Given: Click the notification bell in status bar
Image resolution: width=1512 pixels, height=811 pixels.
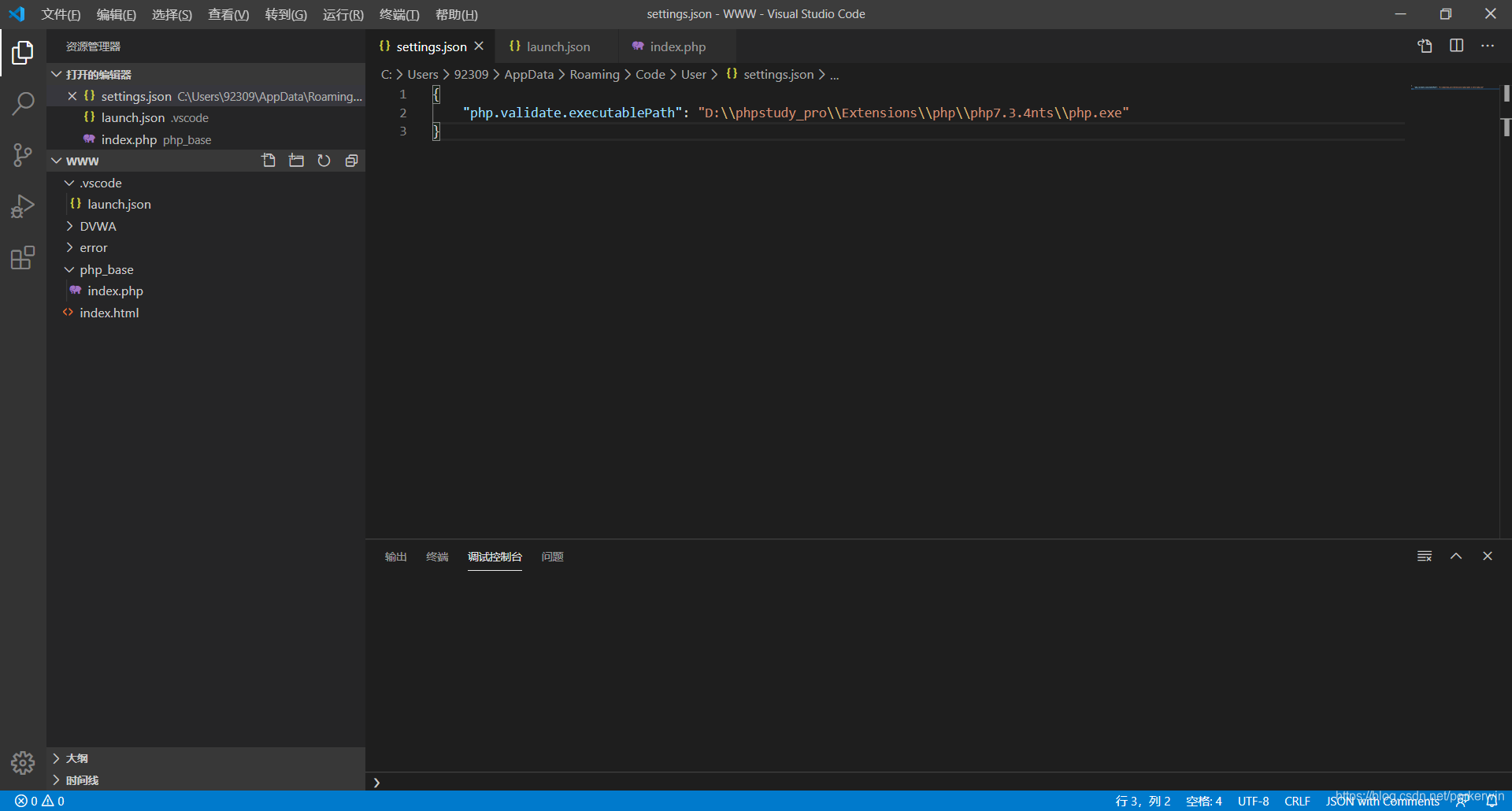Looking at the screenshot, I should click(1492, 802).
